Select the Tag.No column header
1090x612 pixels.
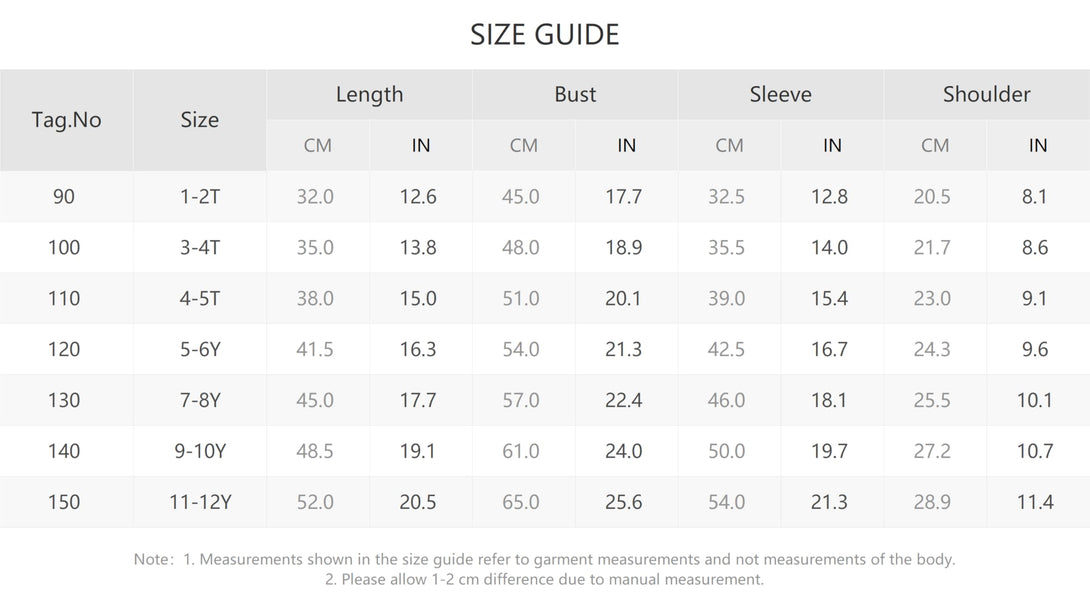(66, 120)
